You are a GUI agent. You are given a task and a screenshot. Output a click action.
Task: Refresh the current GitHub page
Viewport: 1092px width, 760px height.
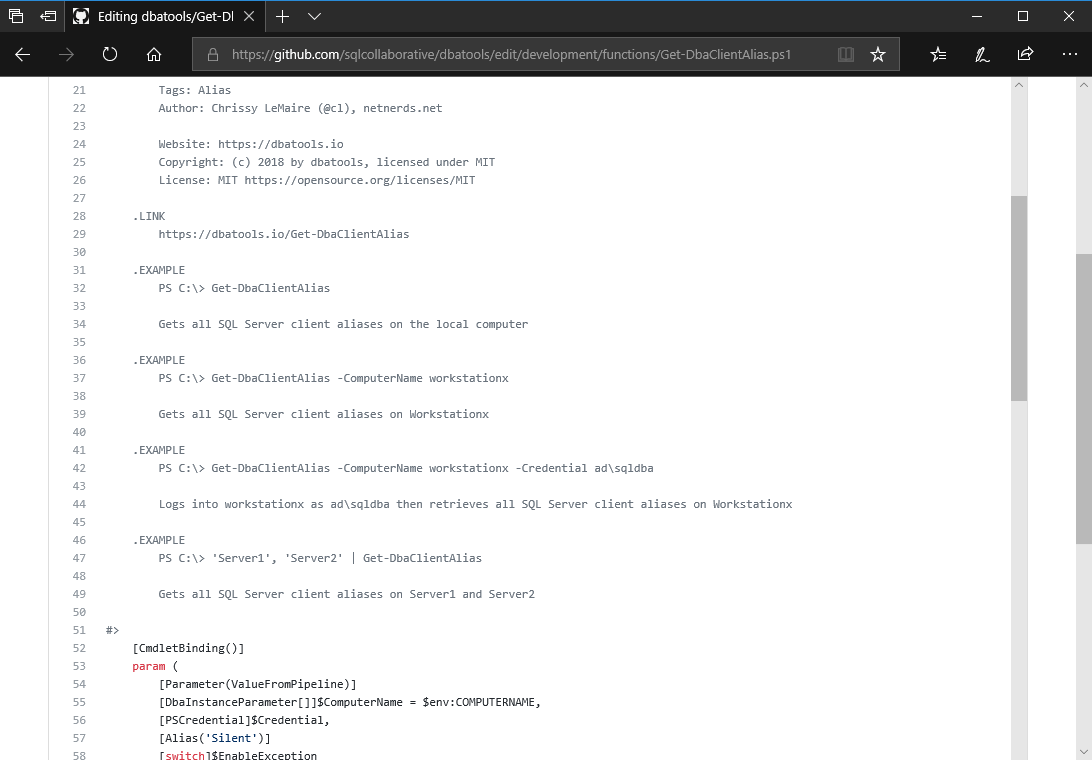pos(110,55)
